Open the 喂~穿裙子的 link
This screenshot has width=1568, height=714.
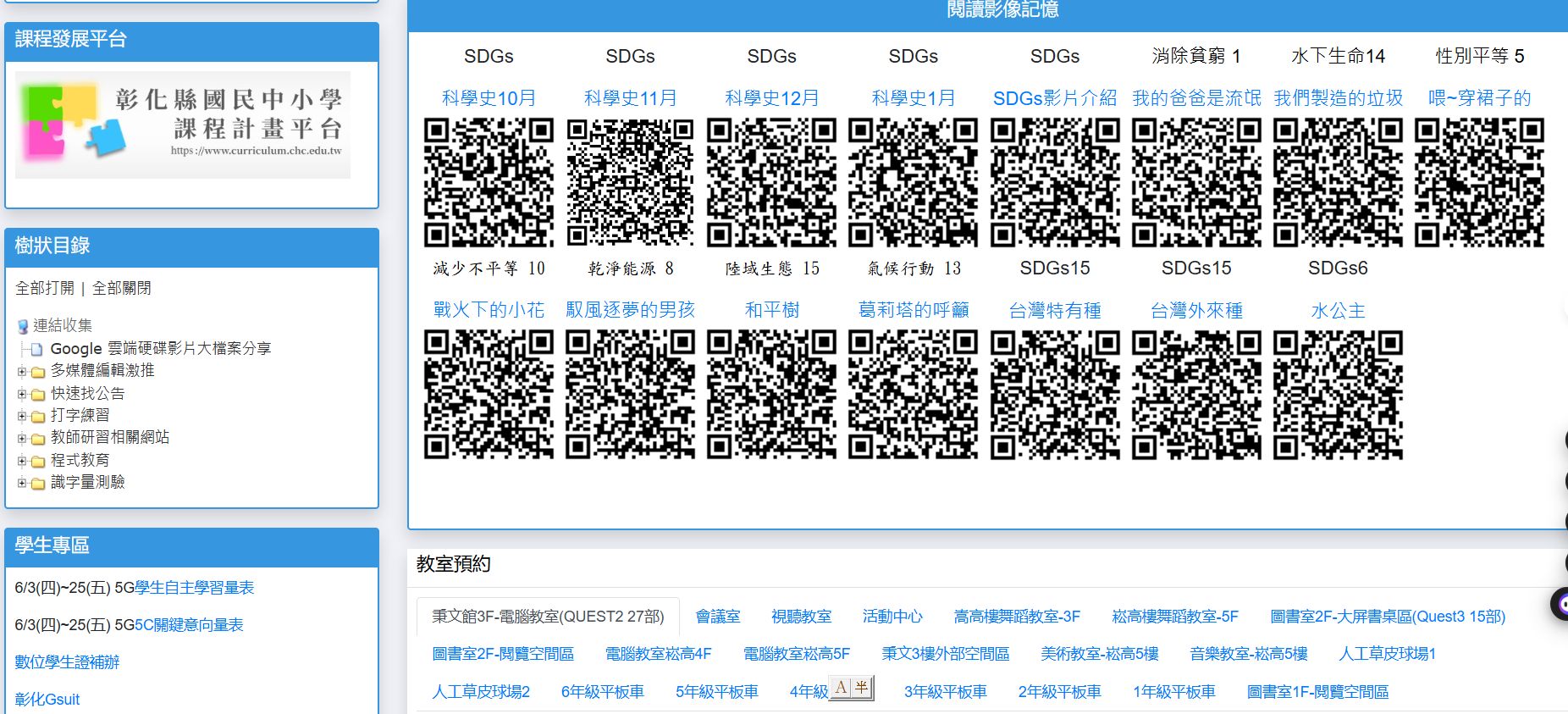tap(1479, 98)
